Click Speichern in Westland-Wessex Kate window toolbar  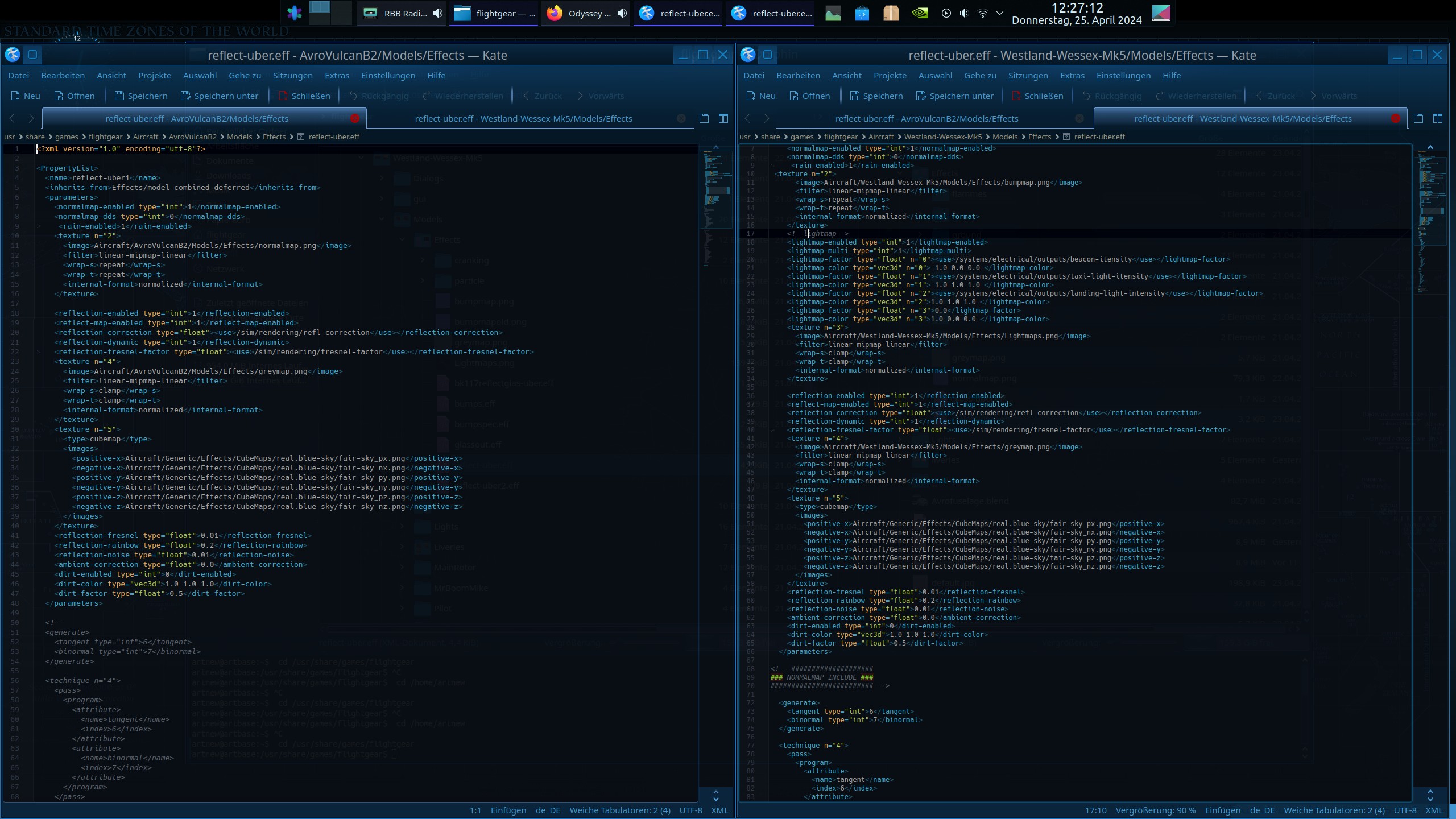(876, 96)
